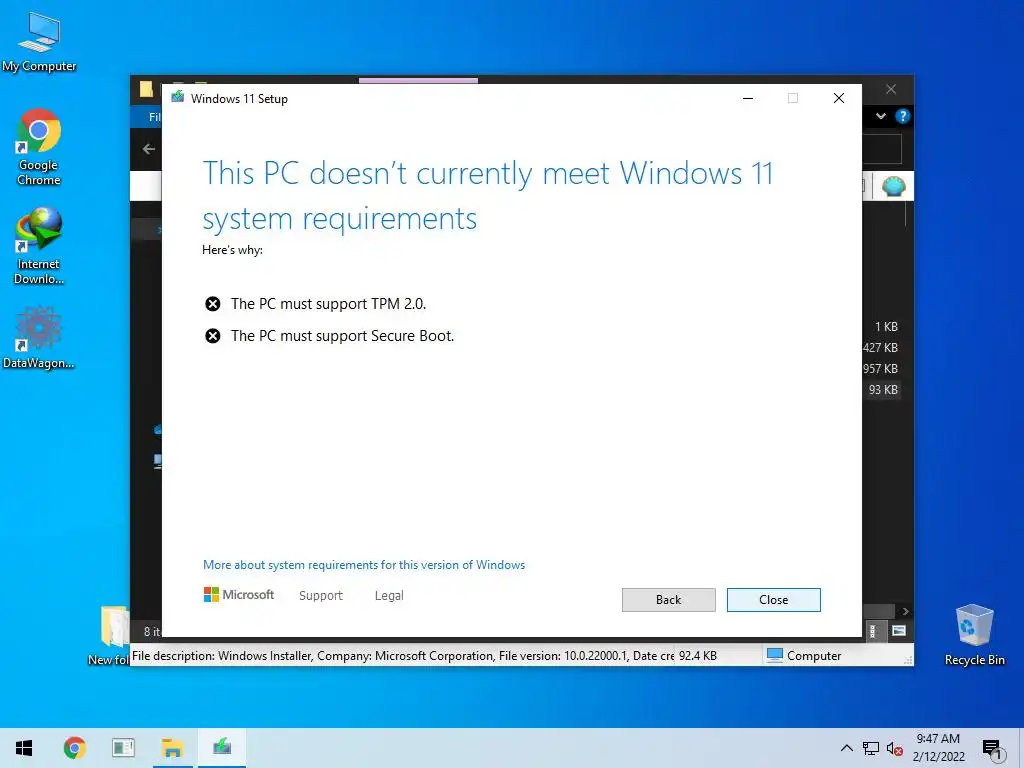This screenshot has height=768, width=1024.
Task: Close the File Explorer window behind
Action: click(x=891, y=89)
